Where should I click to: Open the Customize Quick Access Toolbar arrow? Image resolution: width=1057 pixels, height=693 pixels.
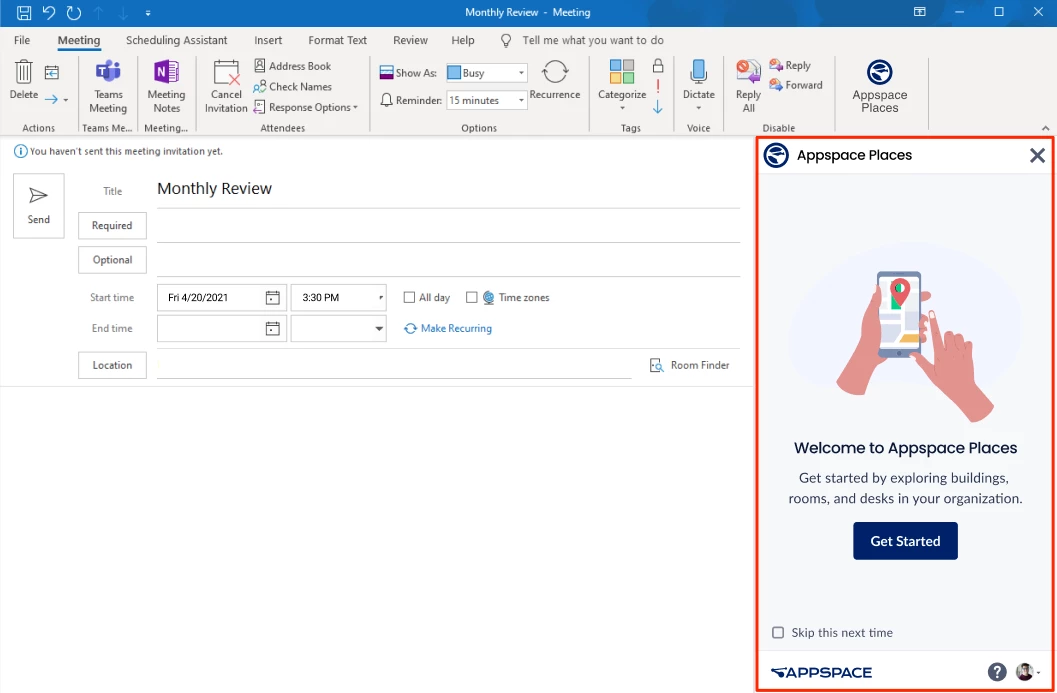click(148, 13)
